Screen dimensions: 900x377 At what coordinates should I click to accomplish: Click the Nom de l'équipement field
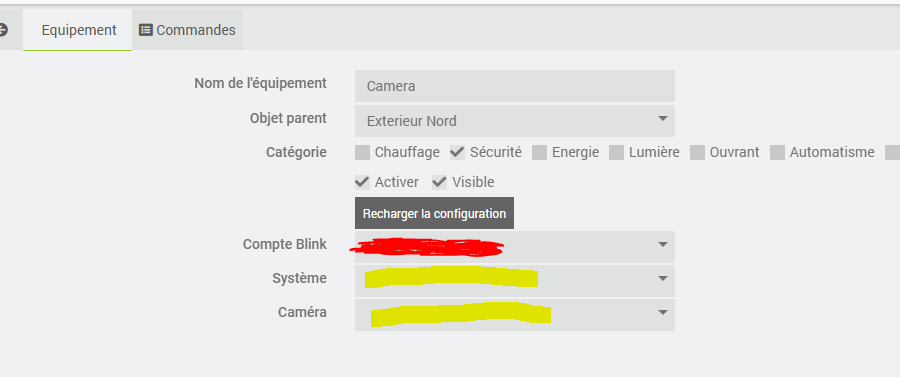[x=514, y=86]
